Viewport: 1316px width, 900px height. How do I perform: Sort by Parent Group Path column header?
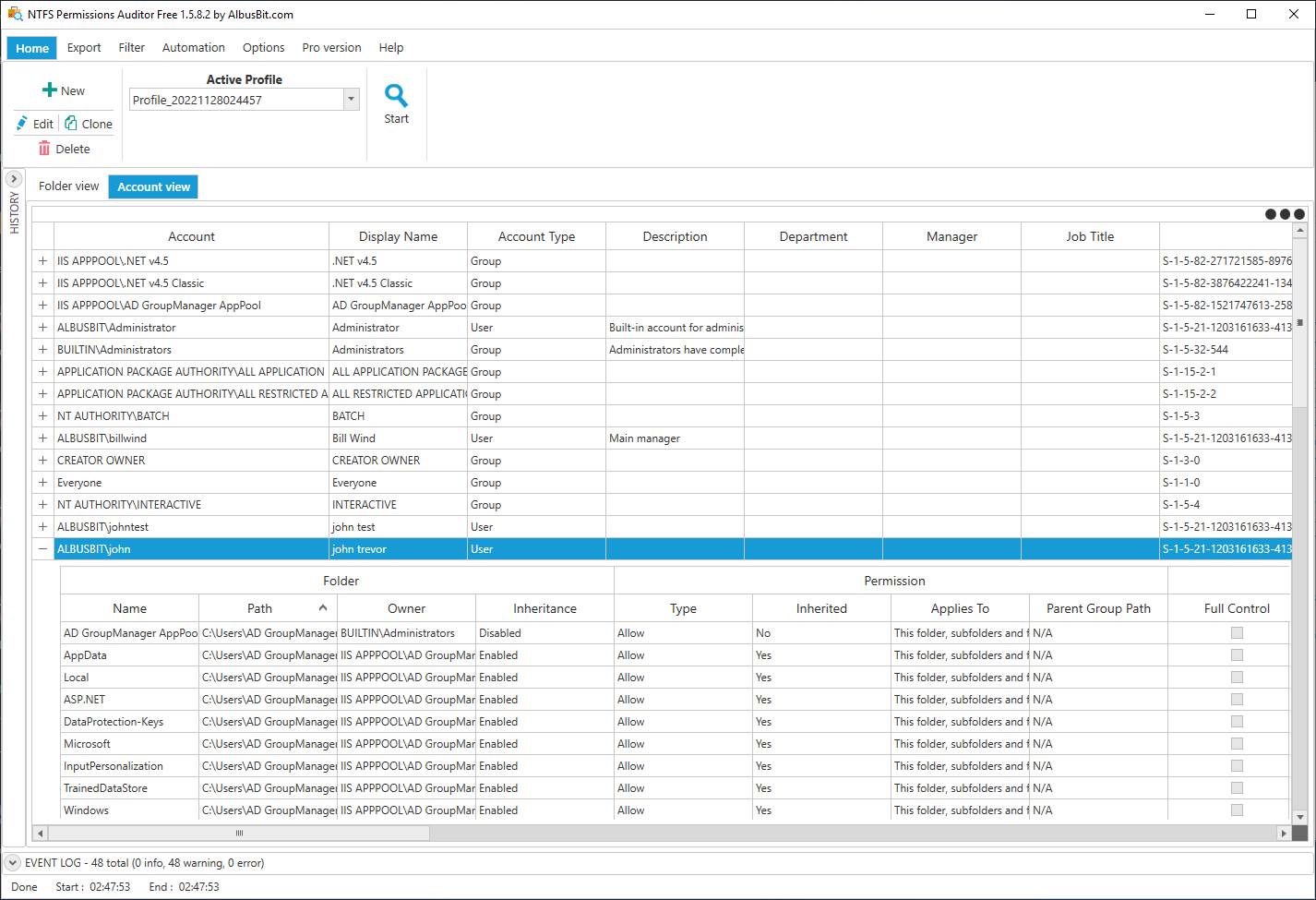click(1098, 608)
